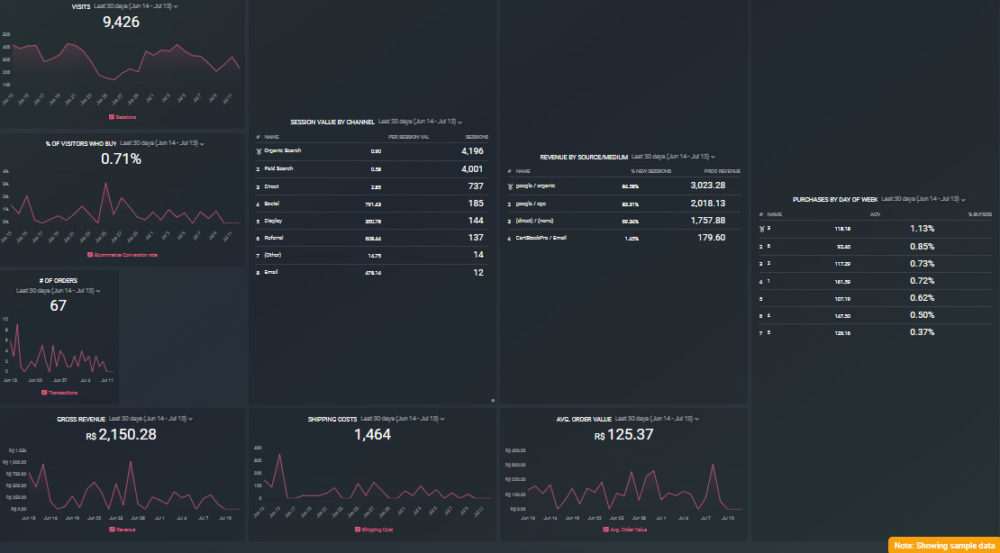Click the top-rank trophy icon in Purchases by Day of Week
Viewport: 1000px width, 553px height.
(x=761, y=229)
